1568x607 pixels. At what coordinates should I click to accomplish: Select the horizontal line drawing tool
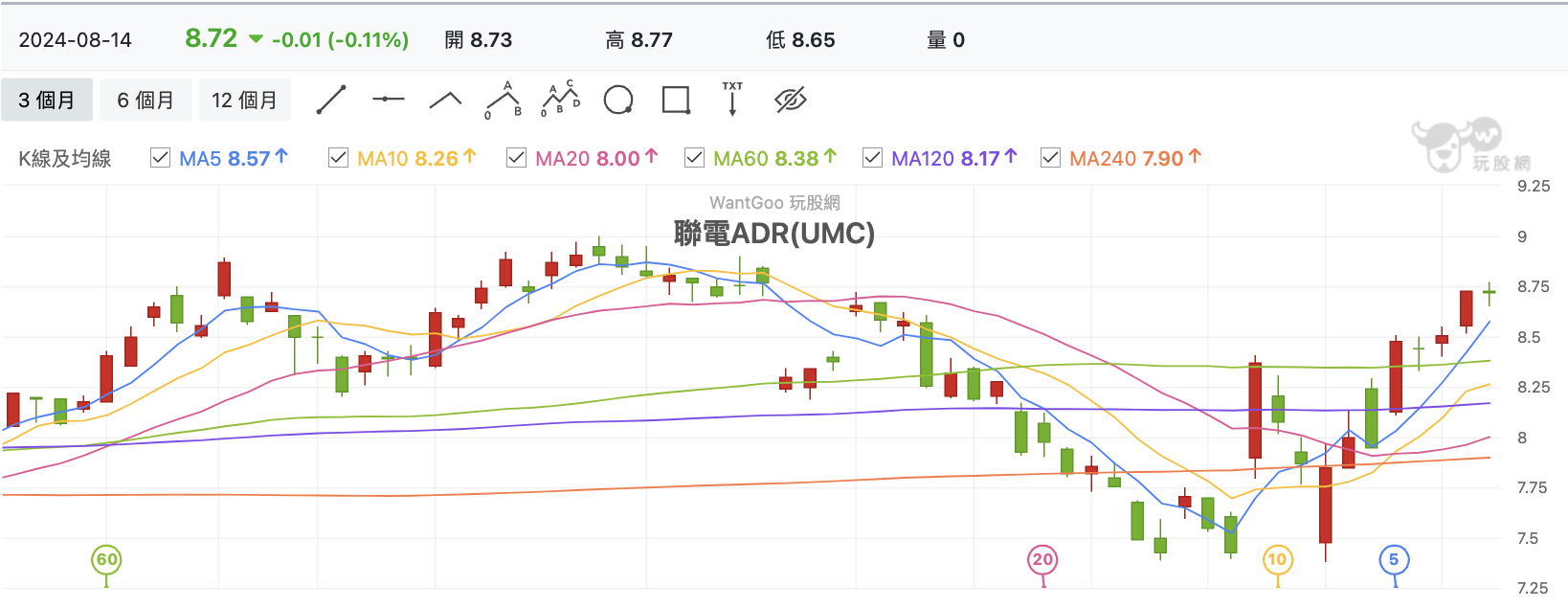(388, 99)
